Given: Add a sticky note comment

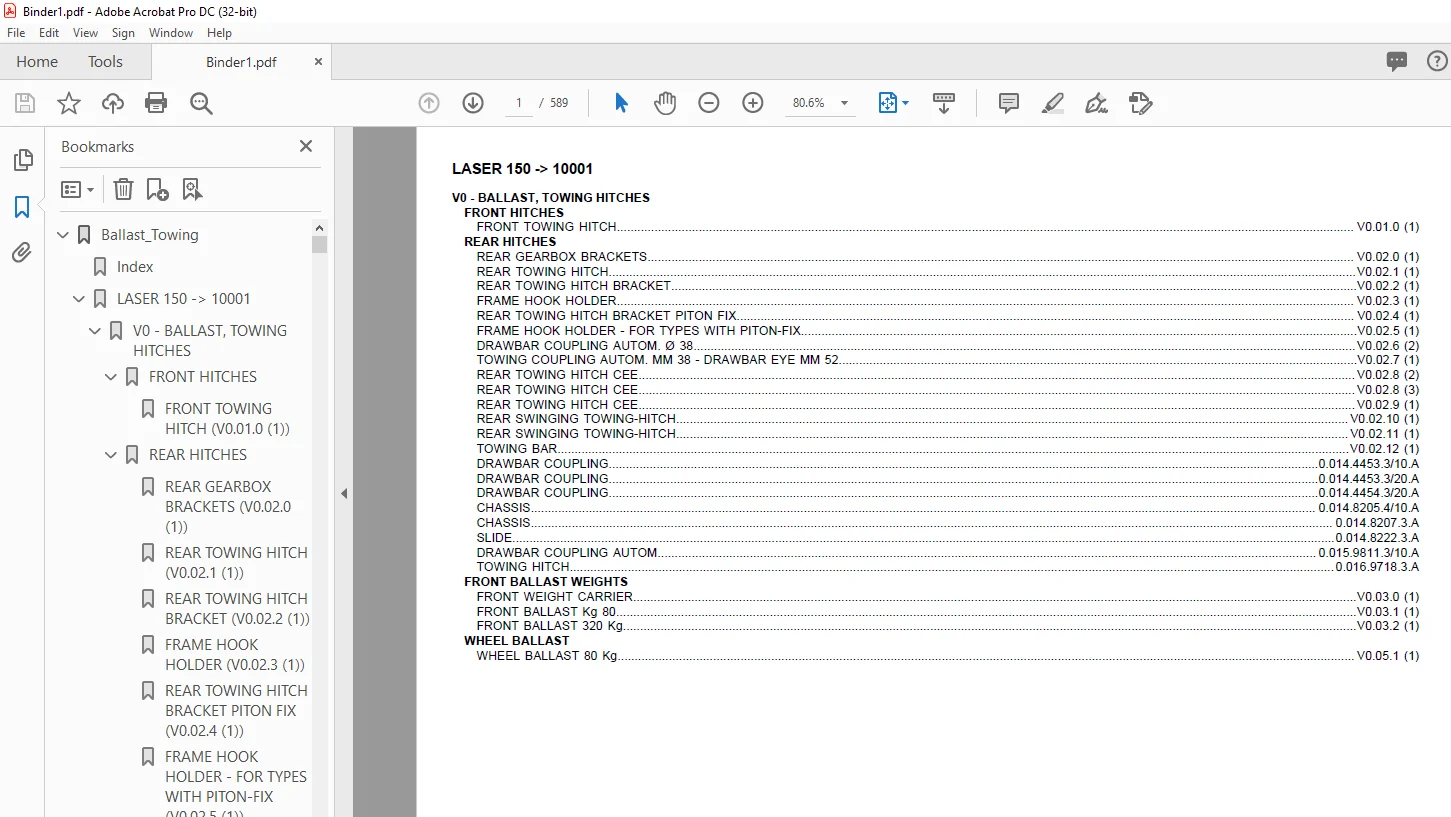Looking at the screenshot, I should tap(1009, 103).
